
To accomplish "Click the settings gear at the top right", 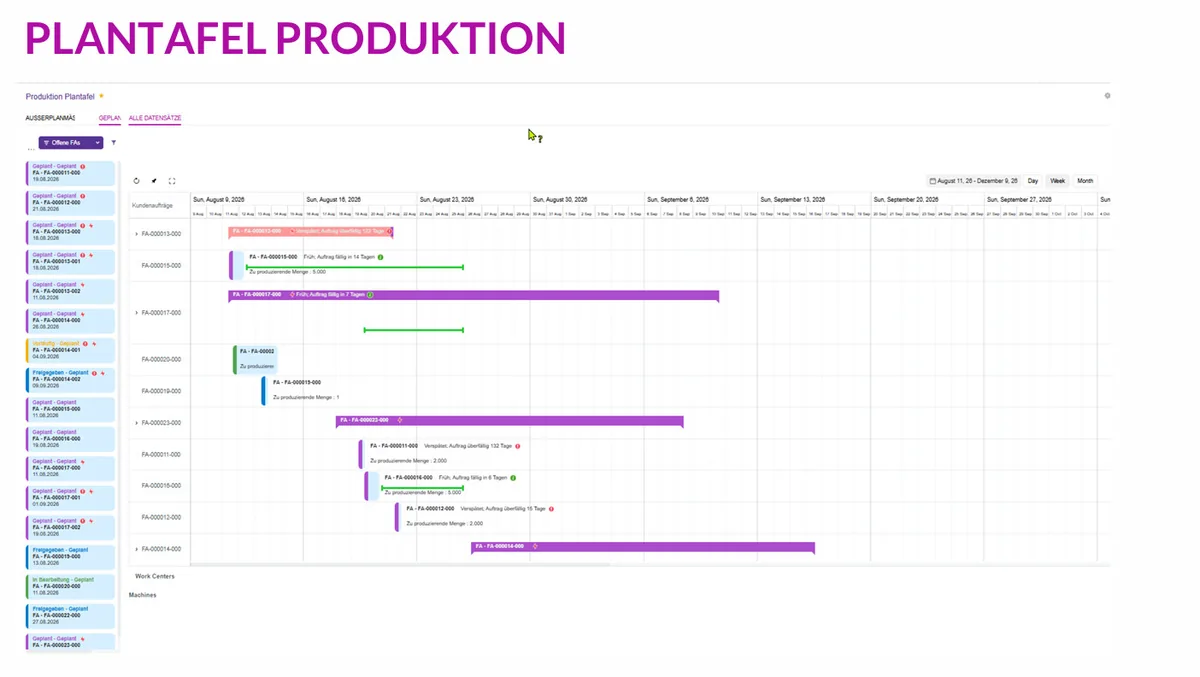I will [1107, 96].
